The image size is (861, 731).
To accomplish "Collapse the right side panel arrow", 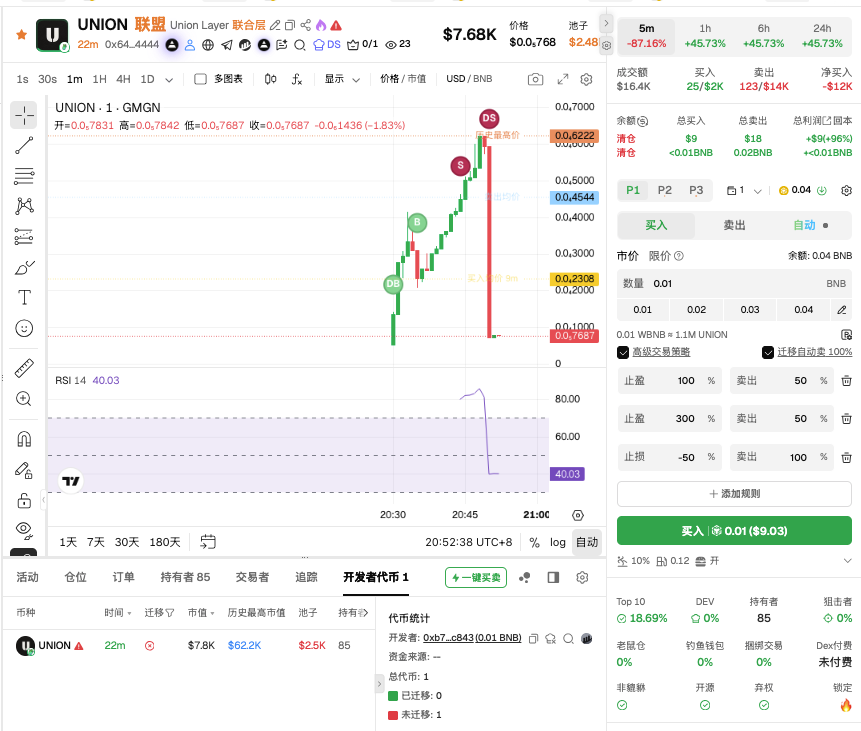I will click(x=606, y=23).
